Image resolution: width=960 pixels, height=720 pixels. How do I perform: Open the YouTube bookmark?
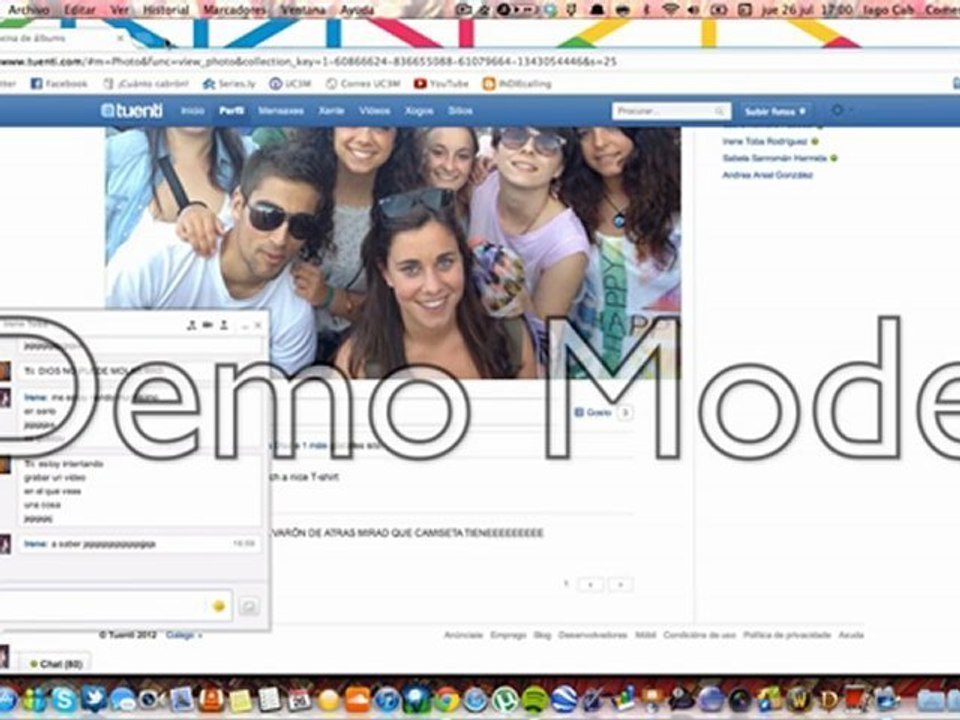[x=441, y=84]
